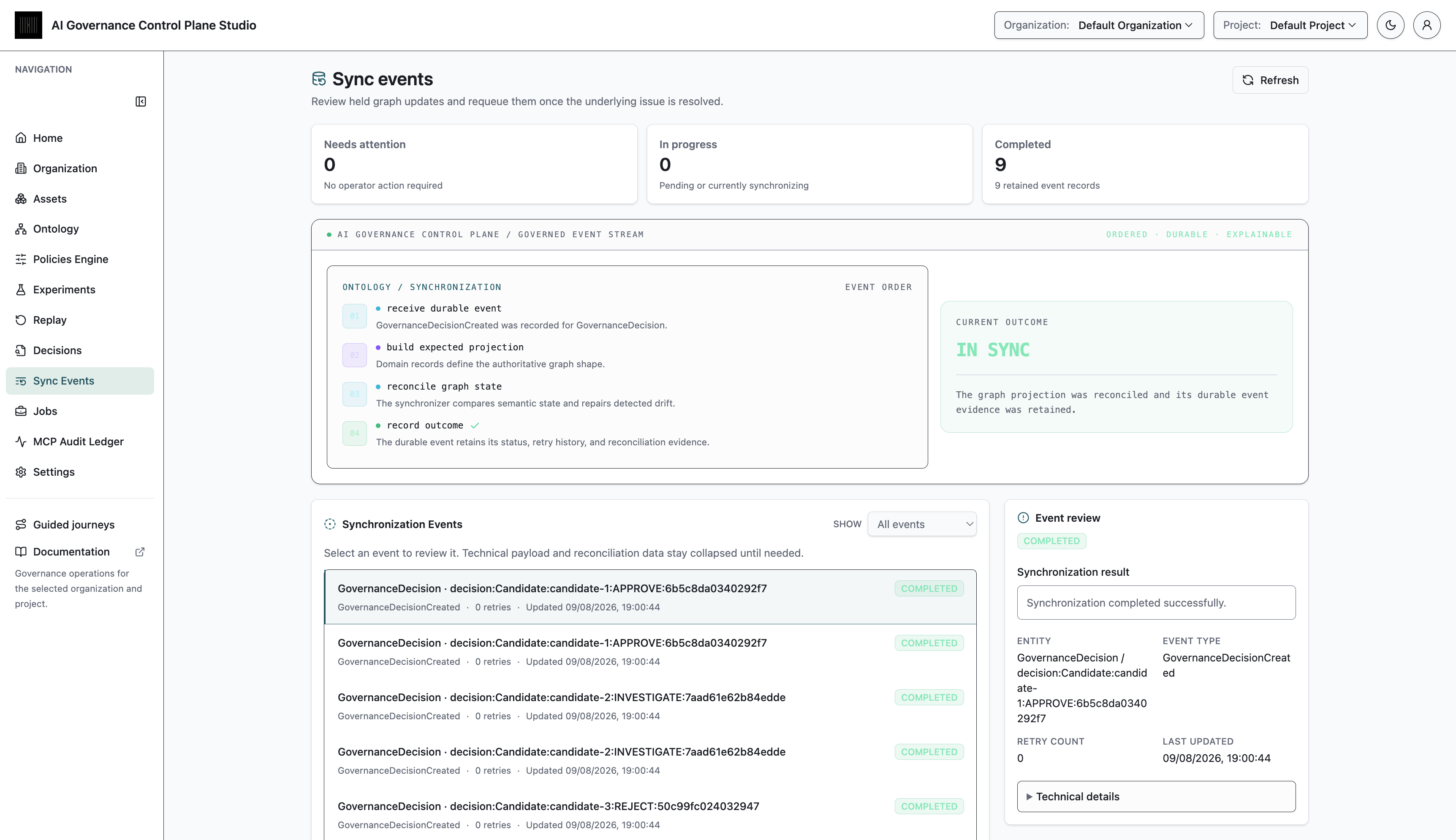This screenshot has height=840, width=1456.
Task: Click the Experiments flask icon
Action: 21,290
